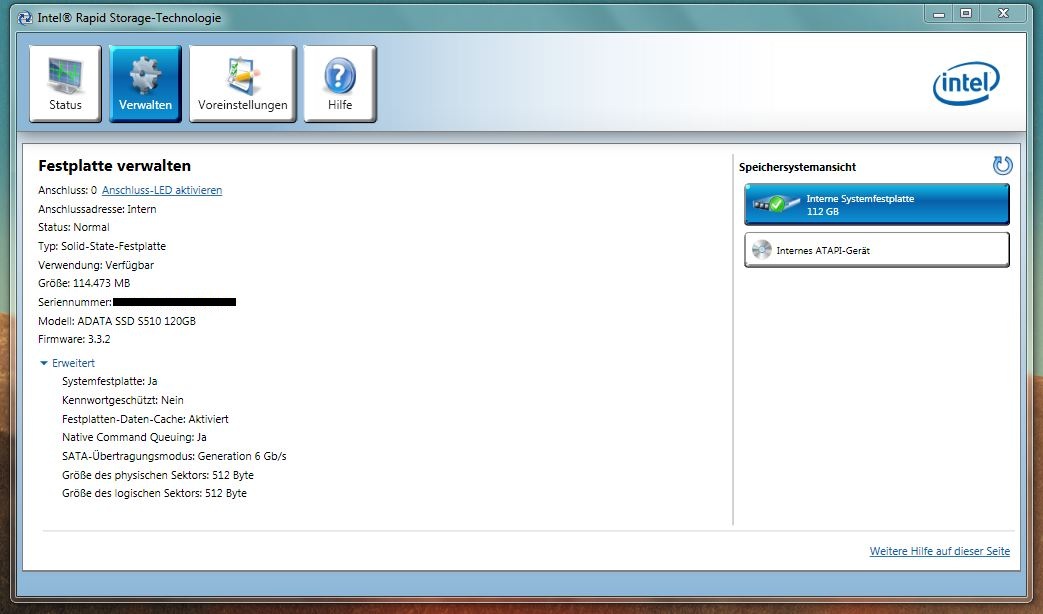This screenshot has height=614, width=1043.
Task: Select the Verwalten tab
Action: click(145, 84)
